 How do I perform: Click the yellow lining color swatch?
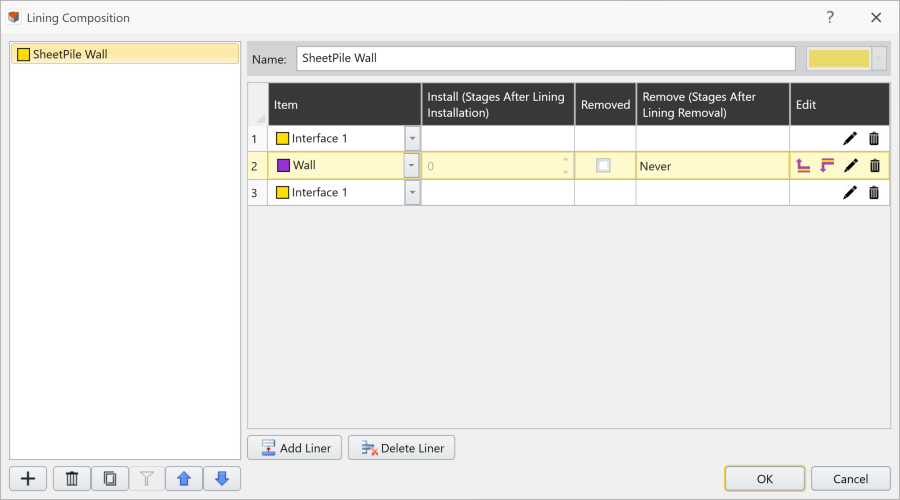[x=839, y=59]
